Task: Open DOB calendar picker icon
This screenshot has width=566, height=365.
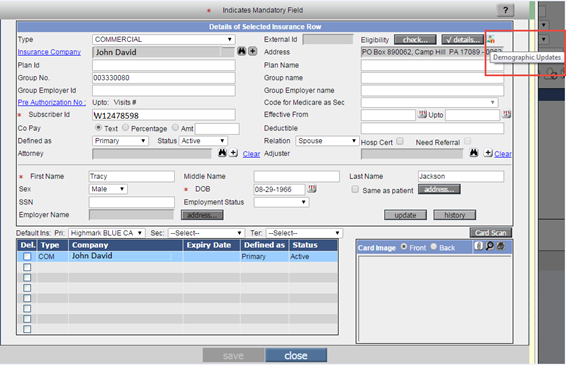Action: tap(312, 188)
